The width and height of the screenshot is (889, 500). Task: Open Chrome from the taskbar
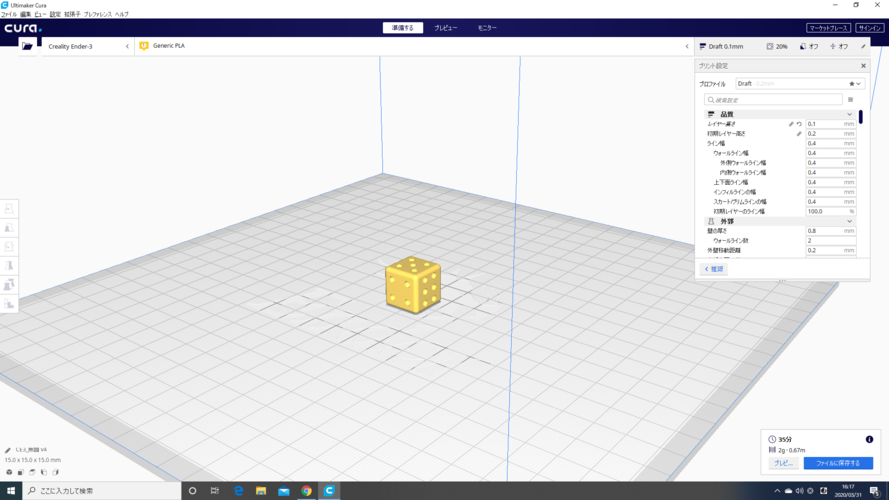click(306, 491)
